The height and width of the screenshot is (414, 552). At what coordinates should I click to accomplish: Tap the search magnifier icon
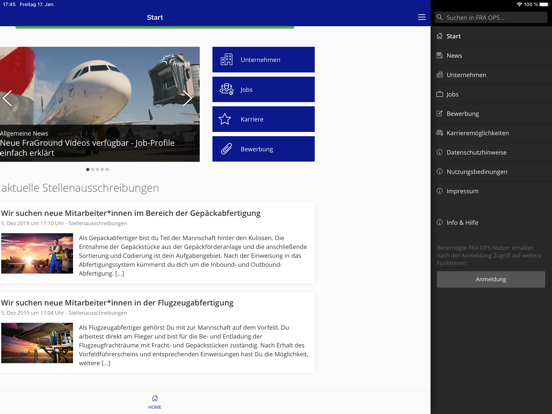[x=439, y=17]
